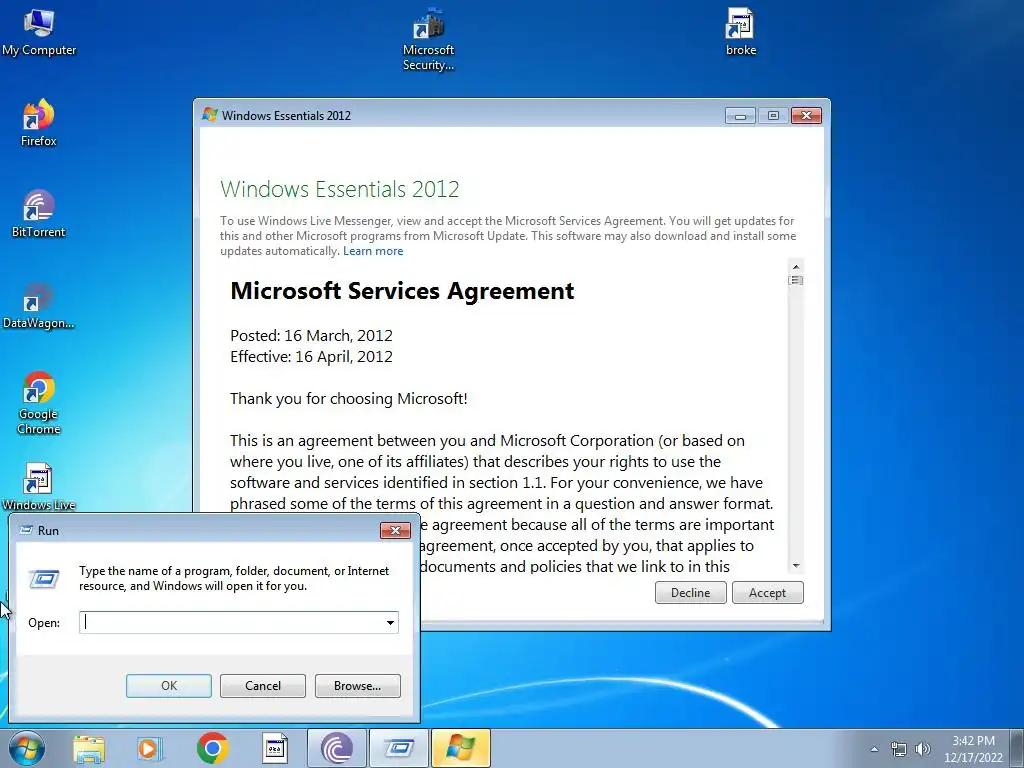
Task: Close the Run dialog
Action: (395, 530)
